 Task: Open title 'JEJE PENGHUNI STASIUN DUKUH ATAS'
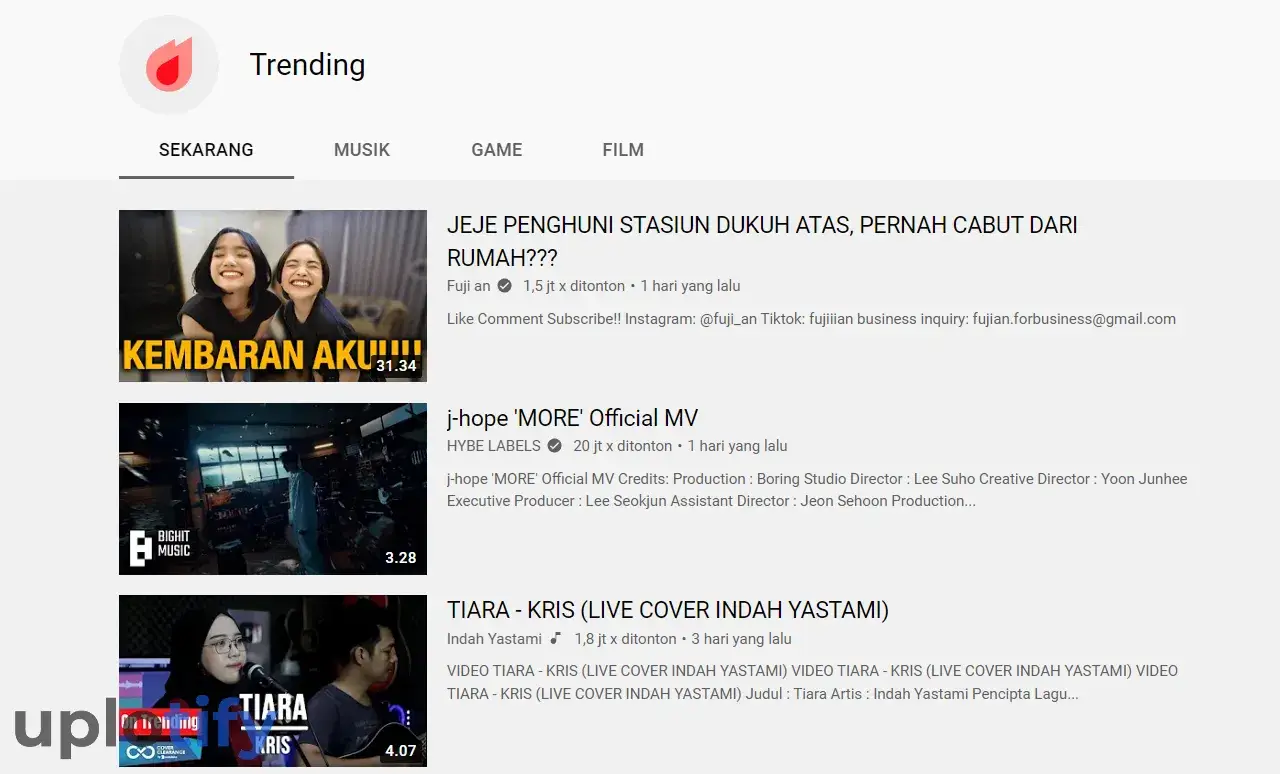coord(762,241)
